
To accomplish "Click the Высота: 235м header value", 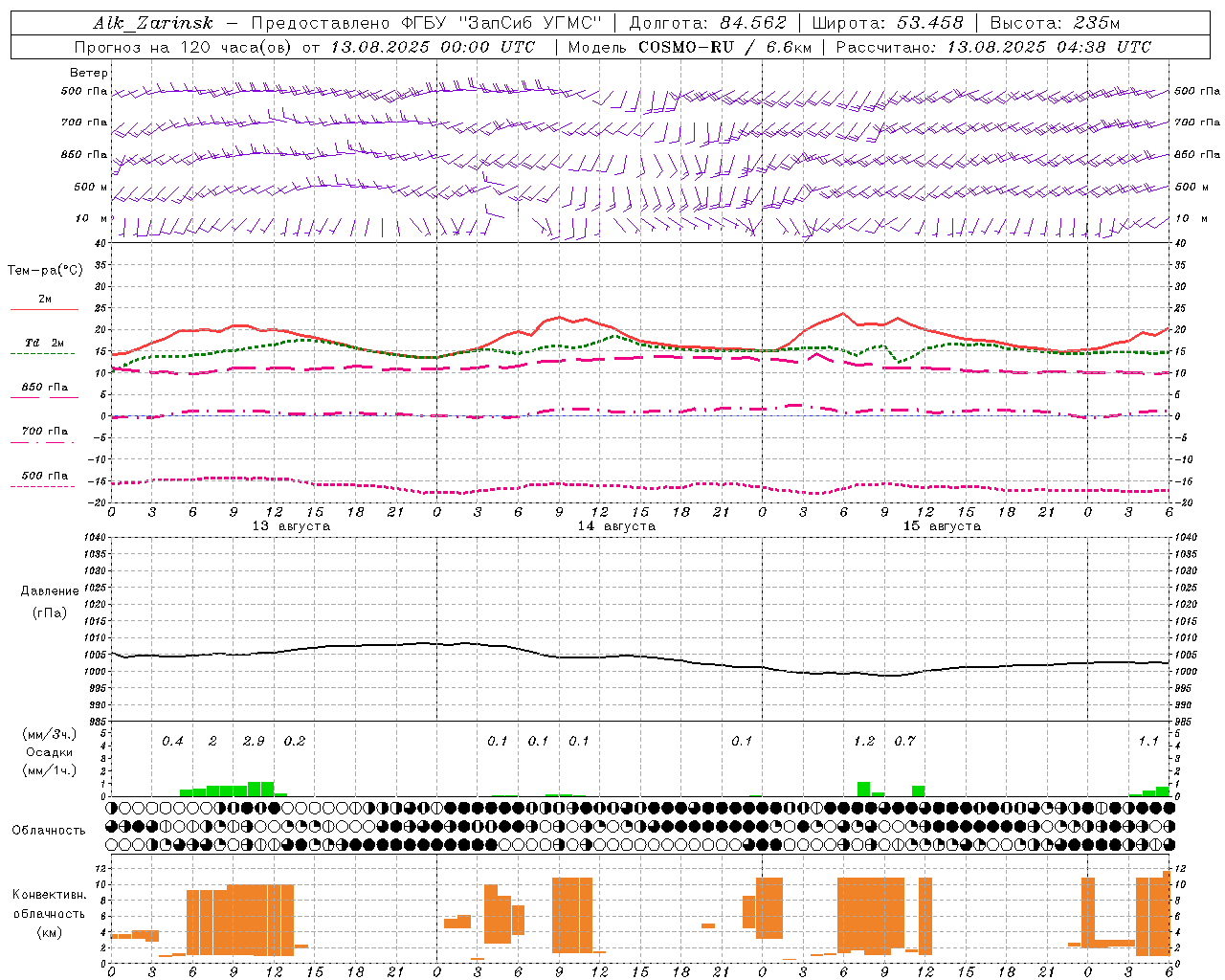I will 1055,23.
